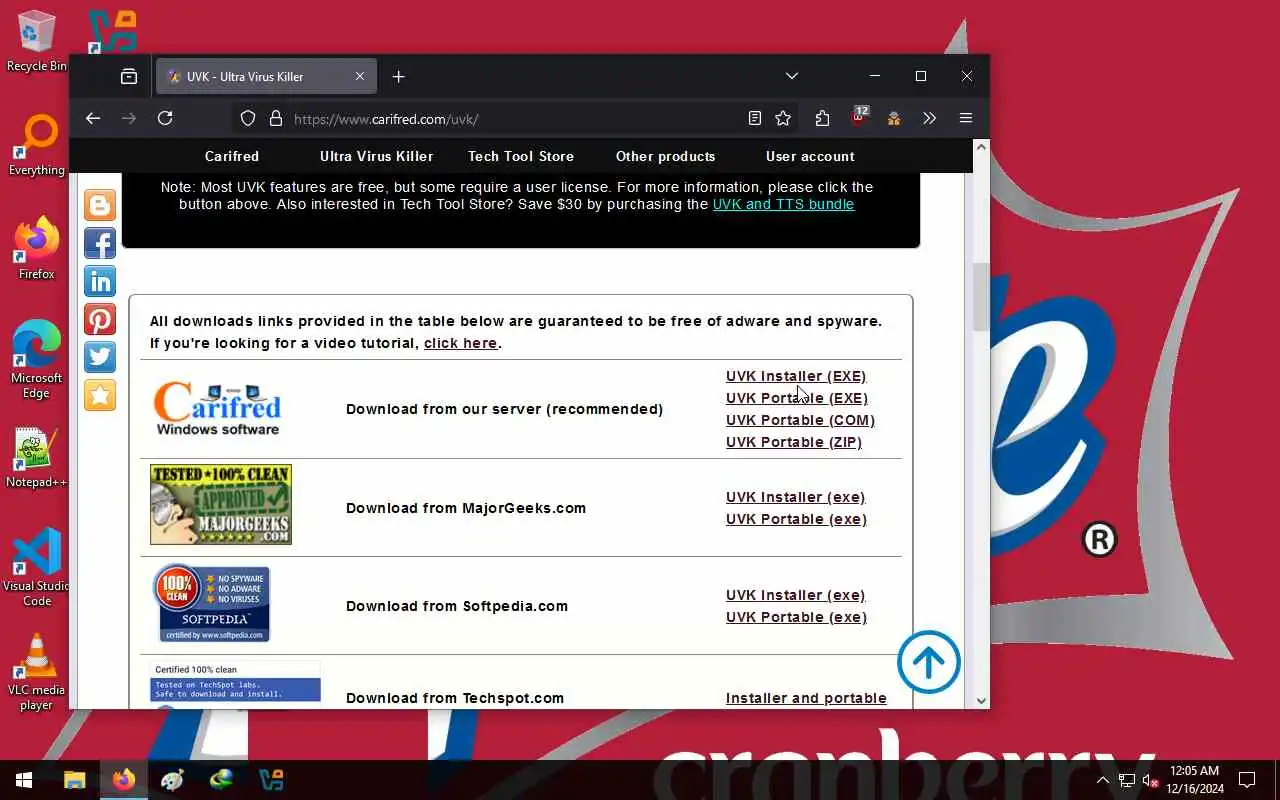Click the blue scroll-to-top arrow button
Screen dimensions: 1280x800
tap(928, 662)
